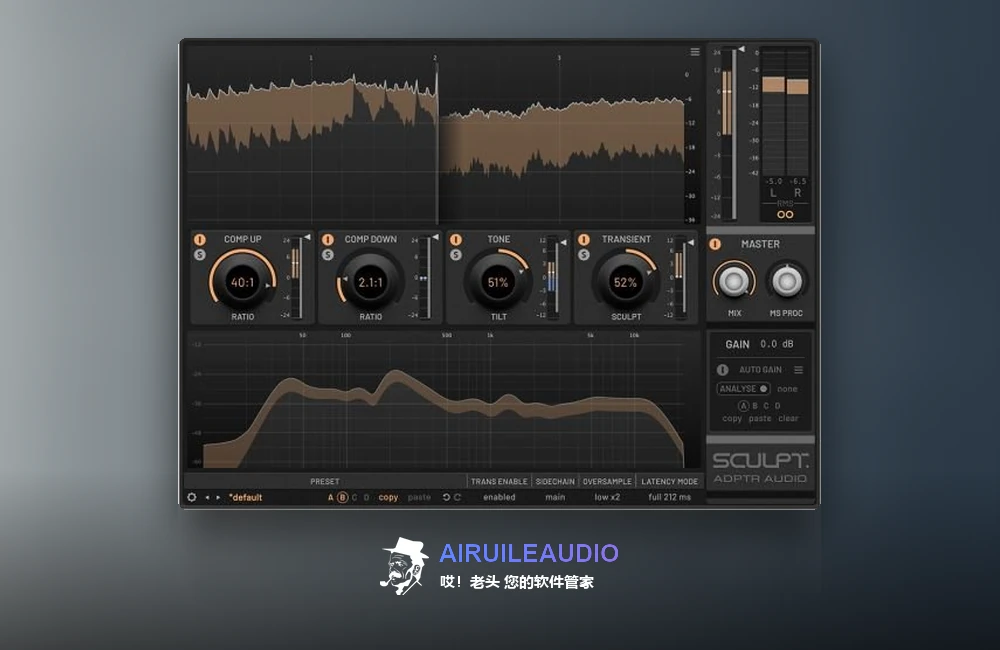1000x650 pixels.
Task: Click the 'none' label beside Analyse
Action: pyautogui.click(x=787, y=388)
